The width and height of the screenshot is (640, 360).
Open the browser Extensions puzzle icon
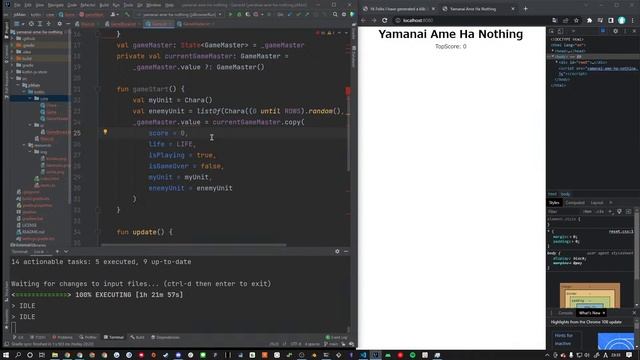coord(589,20)
